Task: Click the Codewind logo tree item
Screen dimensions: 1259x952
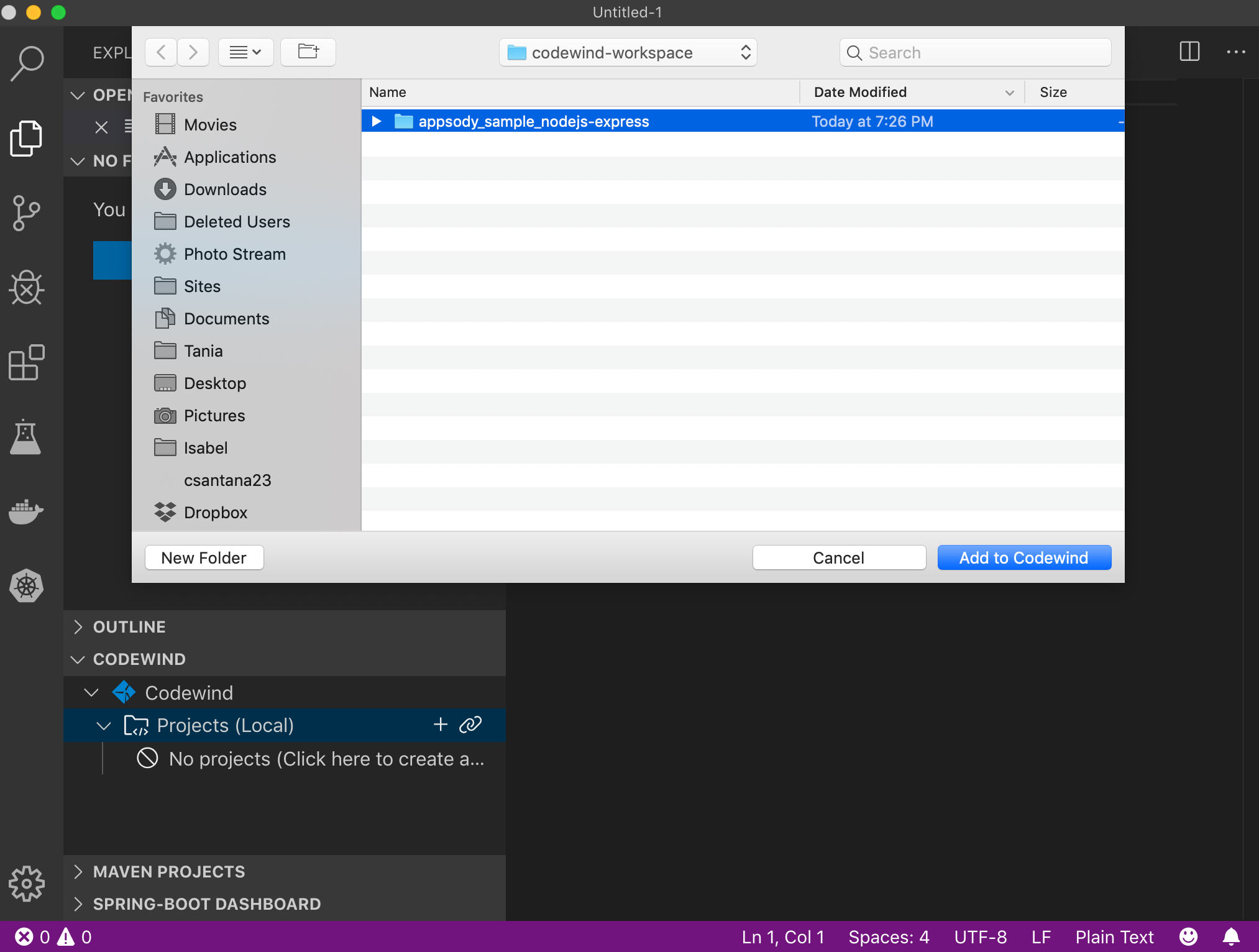Action: 124,692
